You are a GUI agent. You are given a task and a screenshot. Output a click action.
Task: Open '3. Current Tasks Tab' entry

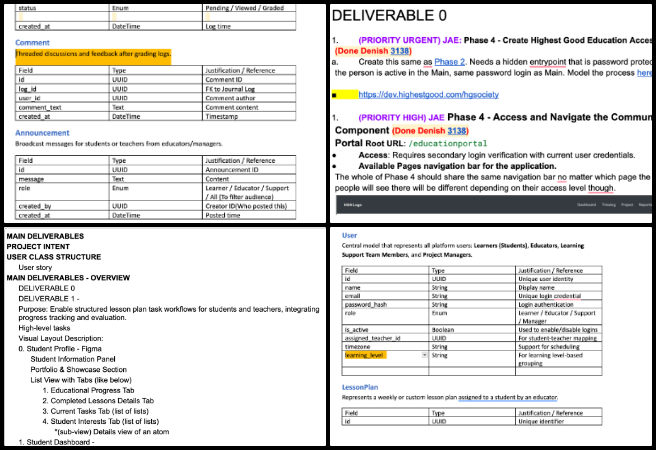[x=95, y=411]
